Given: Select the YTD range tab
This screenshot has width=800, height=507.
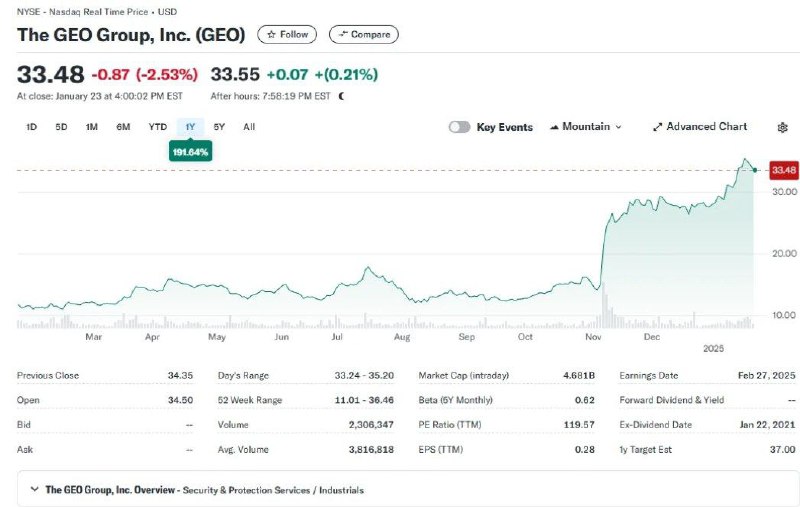Looking at the screenshot, I should pyautogui.click(x=158, y=127).
